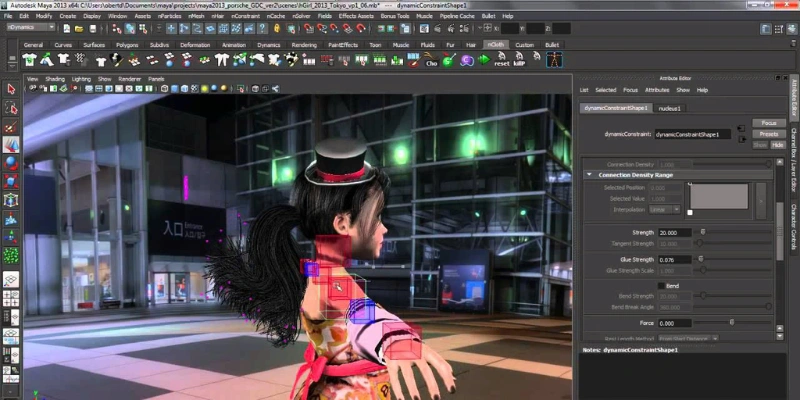Screen dimensions: 800x400
Task: Click the padlock lock selection icon
Action: [277, 29]
